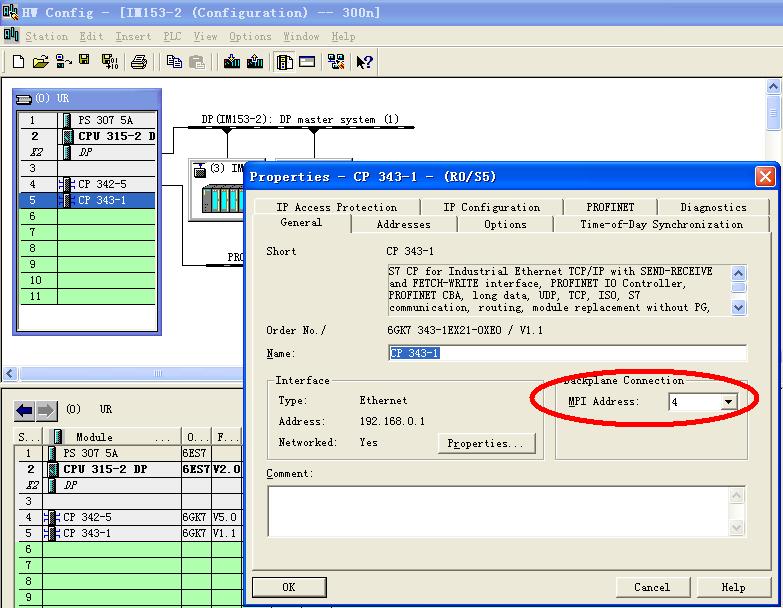This screenshot has height=608, width=783.
Task: Click the Copy toolbar icon
Action: point(174,62)
